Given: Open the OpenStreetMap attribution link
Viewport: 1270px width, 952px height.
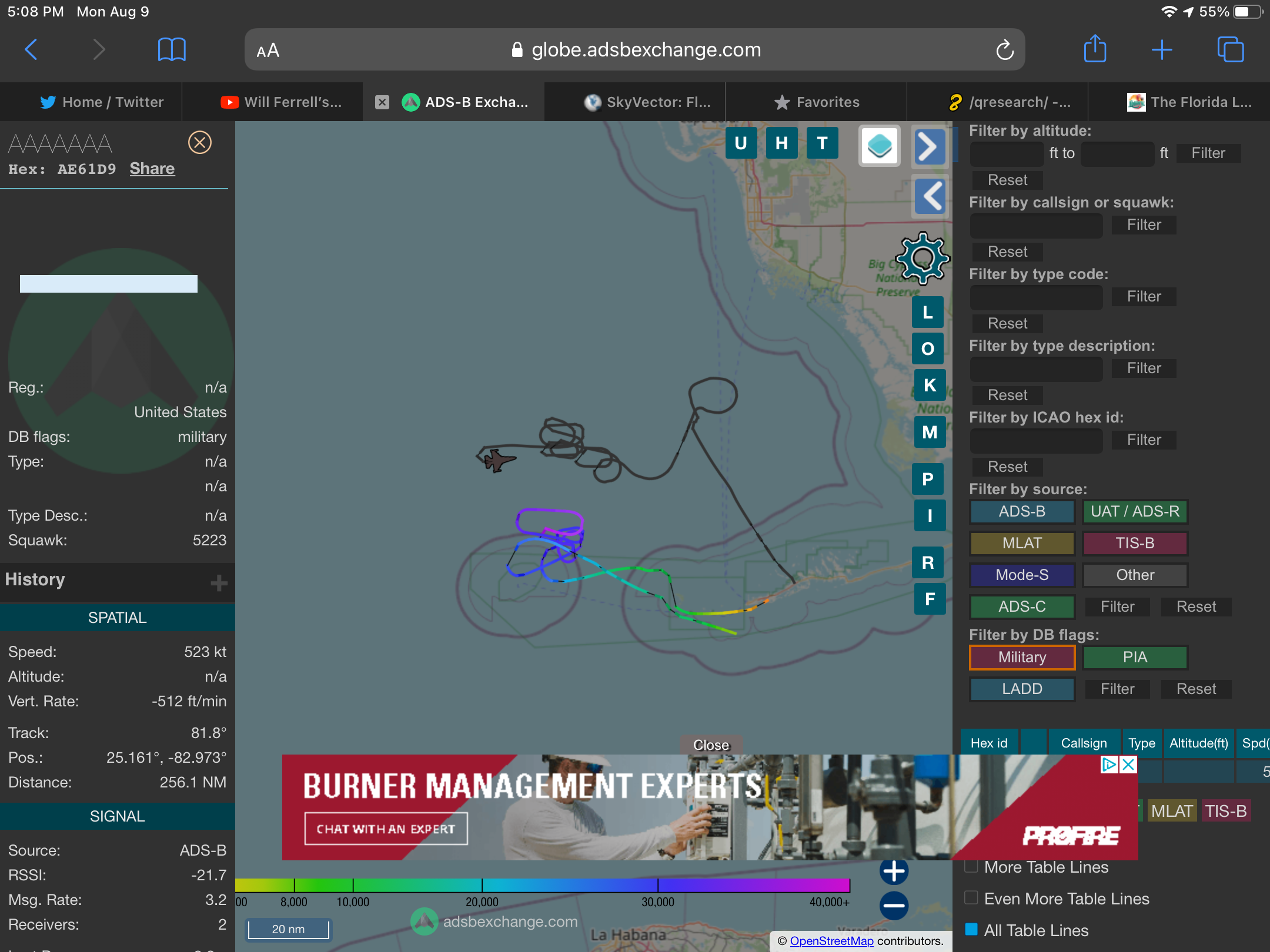Looking at the screenshot, I should tap(831, 941).
